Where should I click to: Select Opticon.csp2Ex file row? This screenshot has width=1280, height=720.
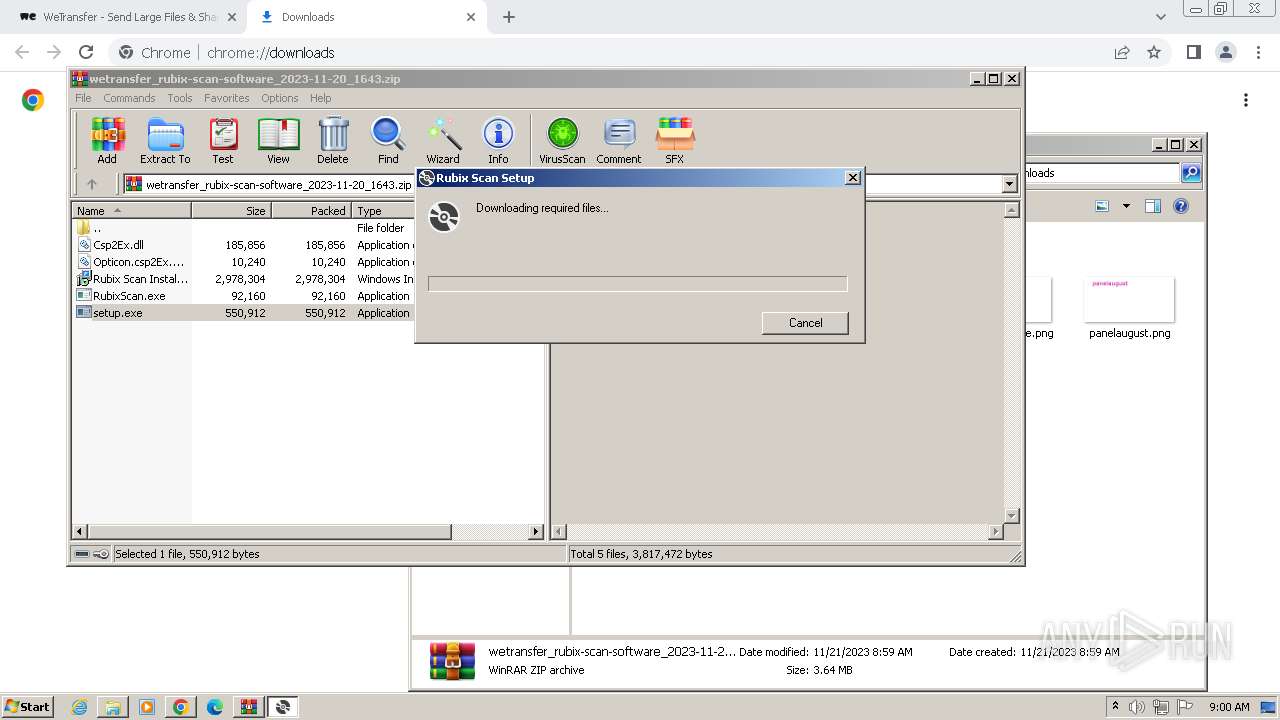243,262
